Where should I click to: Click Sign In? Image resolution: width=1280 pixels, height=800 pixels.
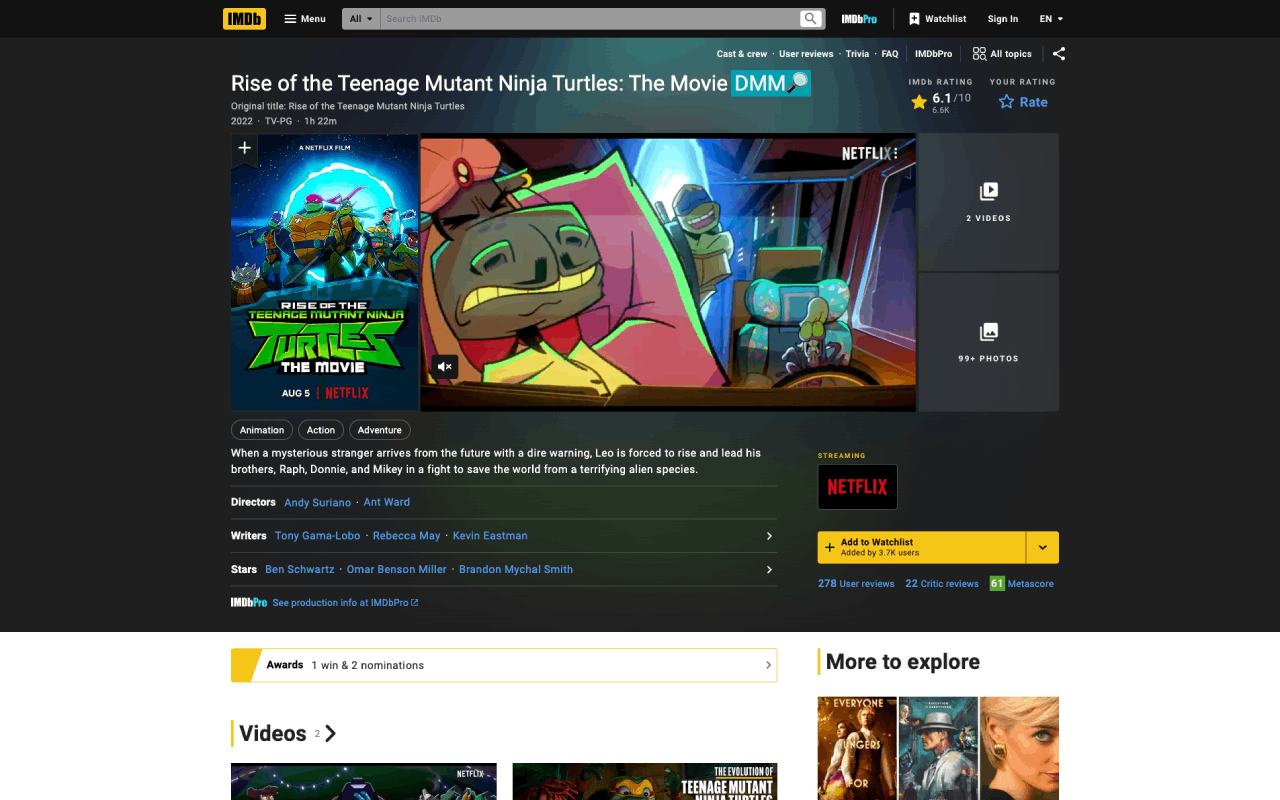(x=1003, y=19)
